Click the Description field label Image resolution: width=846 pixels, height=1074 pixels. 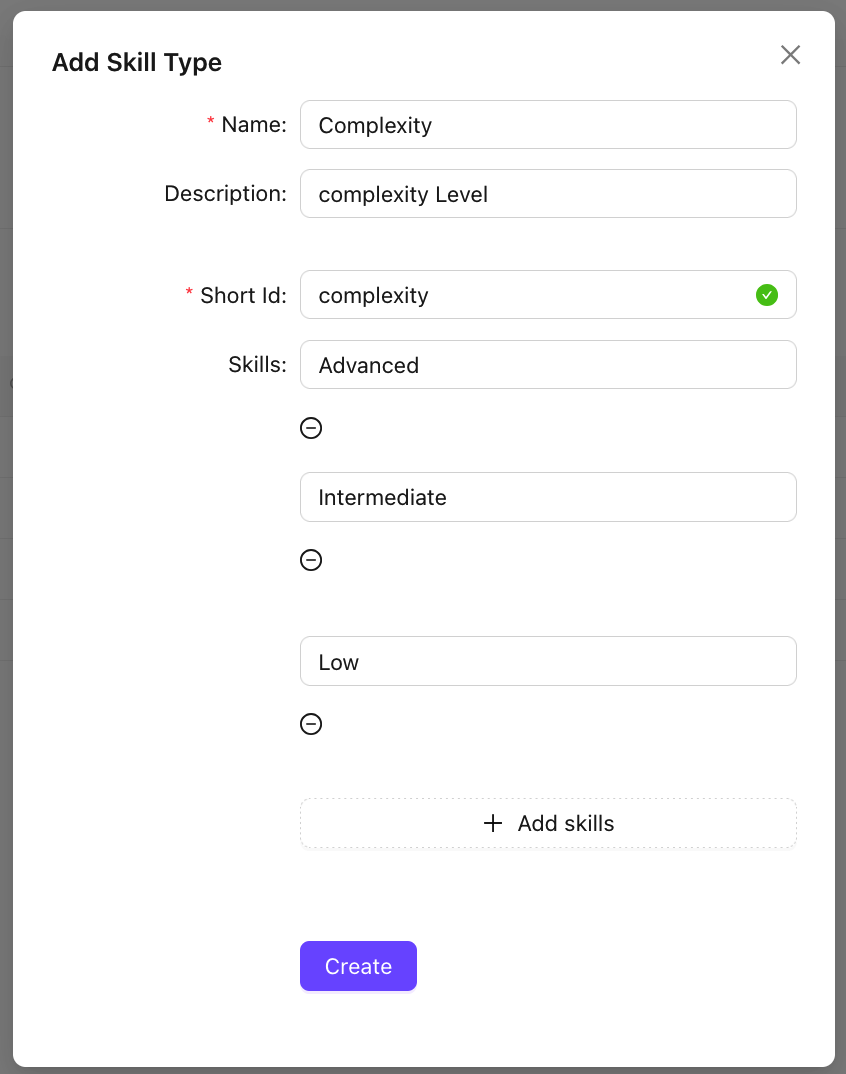coord(225,193)
